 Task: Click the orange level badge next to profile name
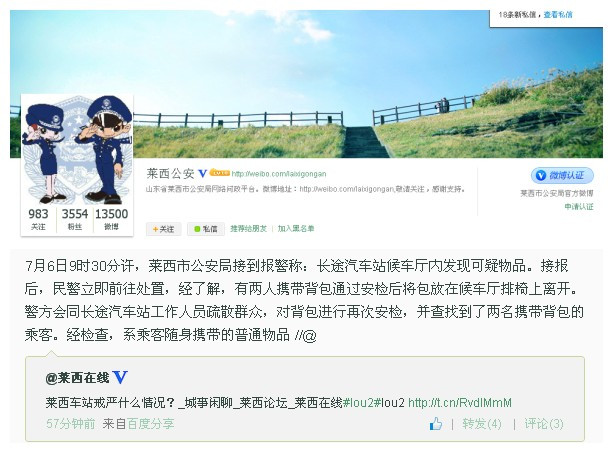(x=219, y=172)
